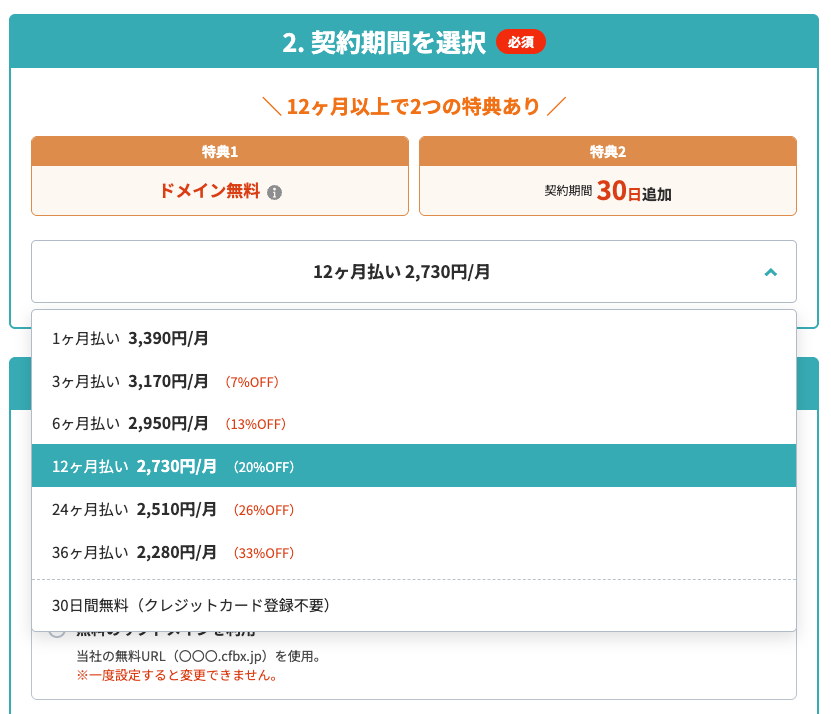This screenshot has height=714, width=831.
Task: Click the info icon beside ドメイン無料
Action: (x=274, y=192)
